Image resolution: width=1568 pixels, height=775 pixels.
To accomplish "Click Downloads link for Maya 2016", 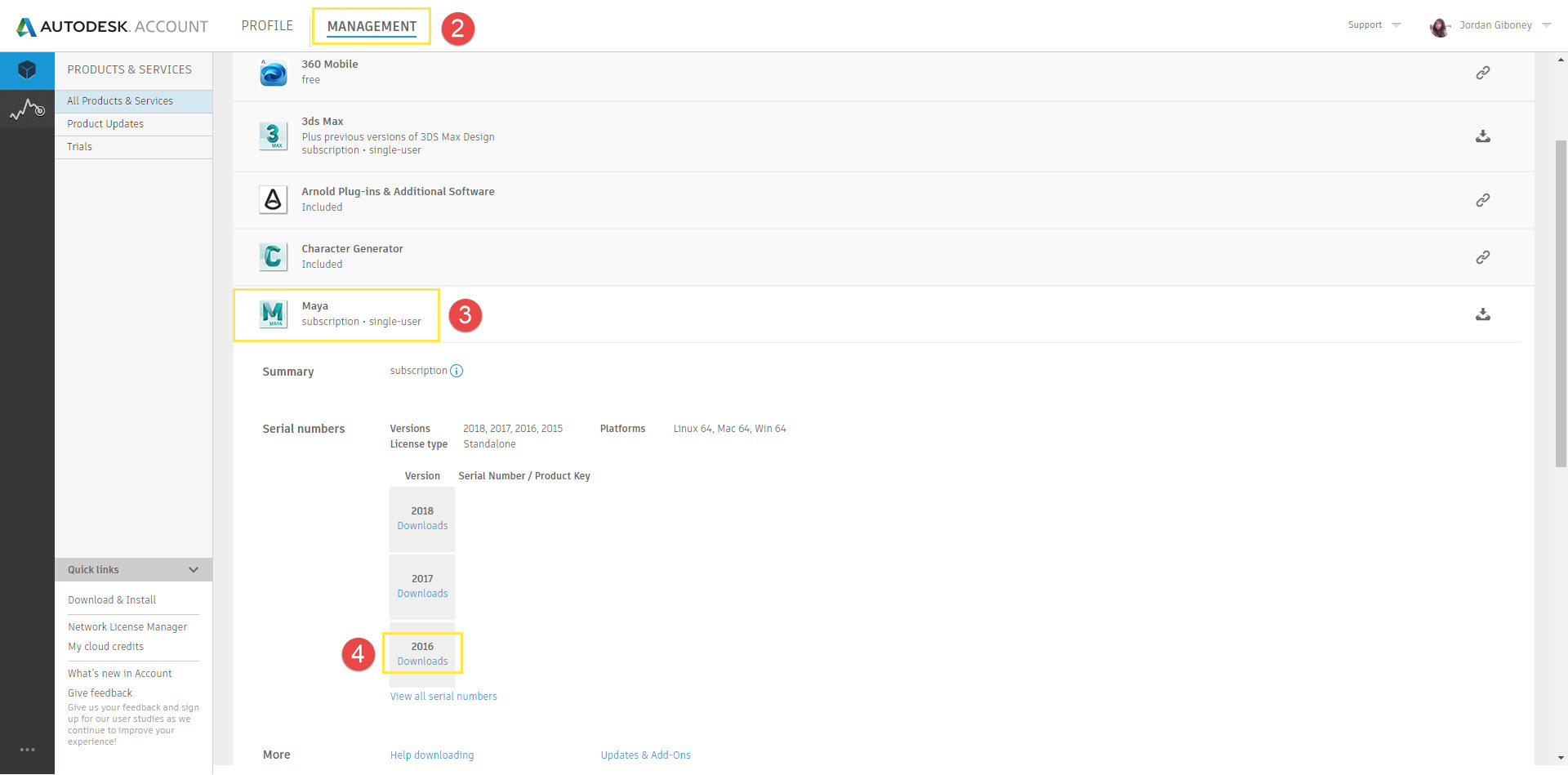I will click(x=422, y=661).
